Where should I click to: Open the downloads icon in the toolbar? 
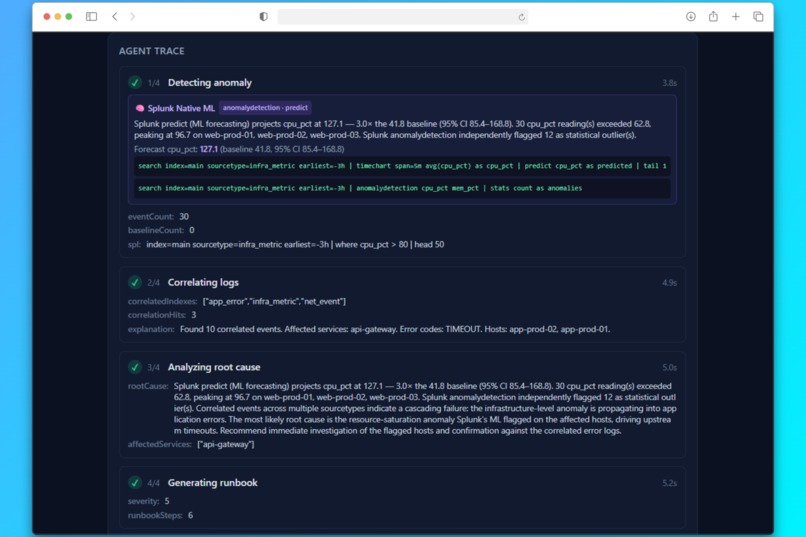[691, 16]
